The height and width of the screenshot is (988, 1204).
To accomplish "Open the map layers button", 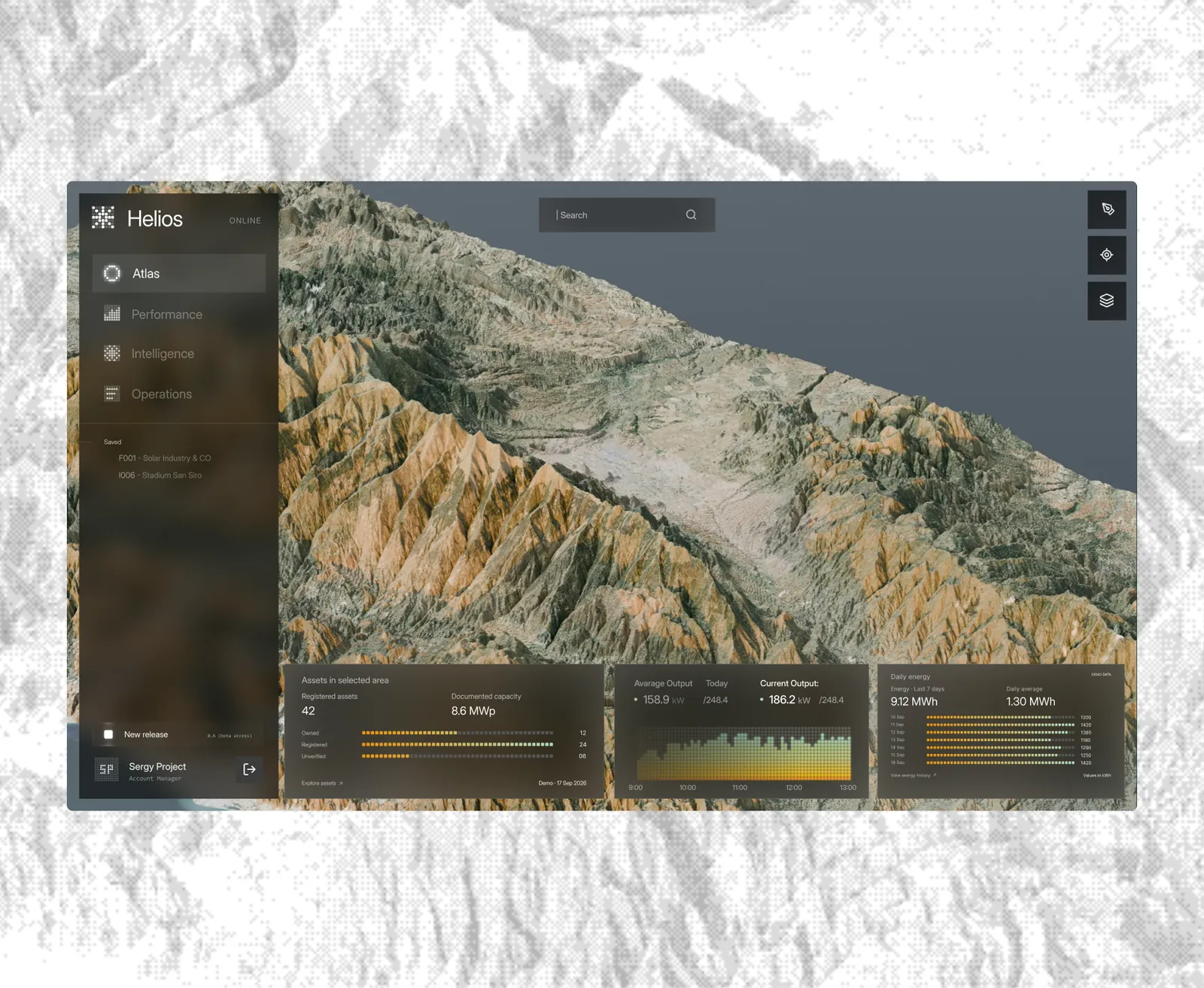I will [1107, 301].
